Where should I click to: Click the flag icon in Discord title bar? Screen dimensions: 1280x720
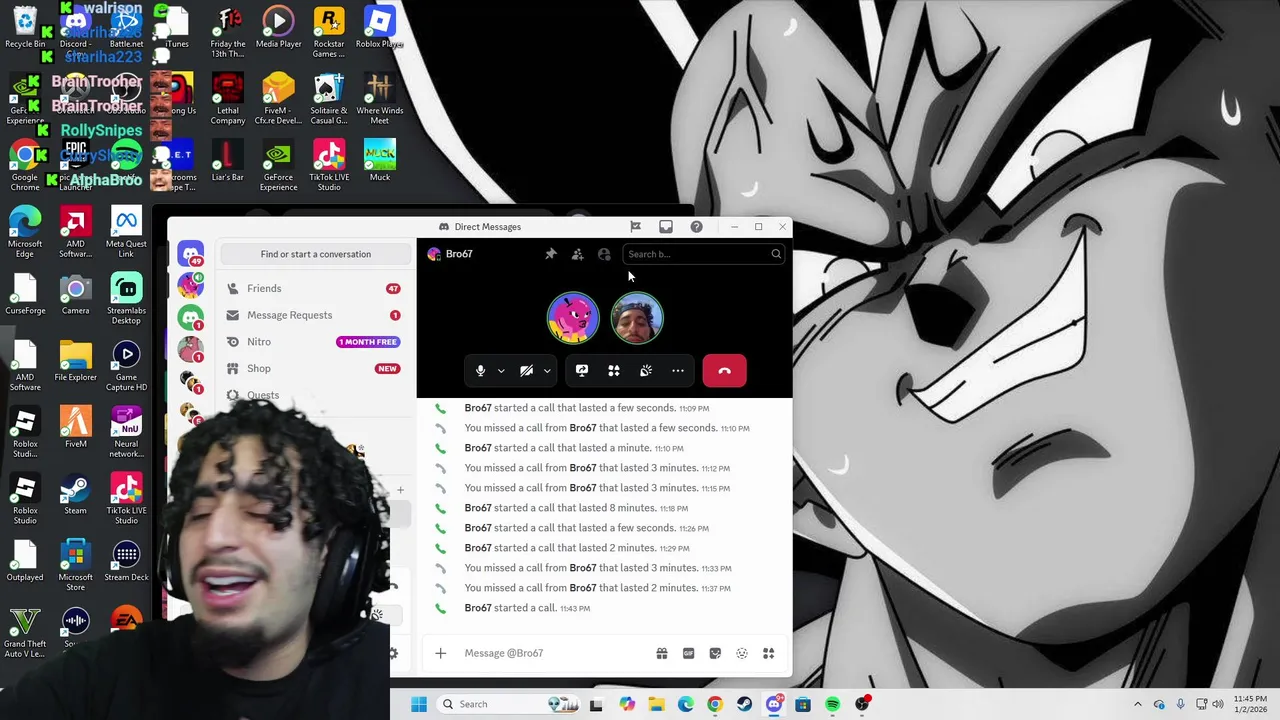click(635, 227)
